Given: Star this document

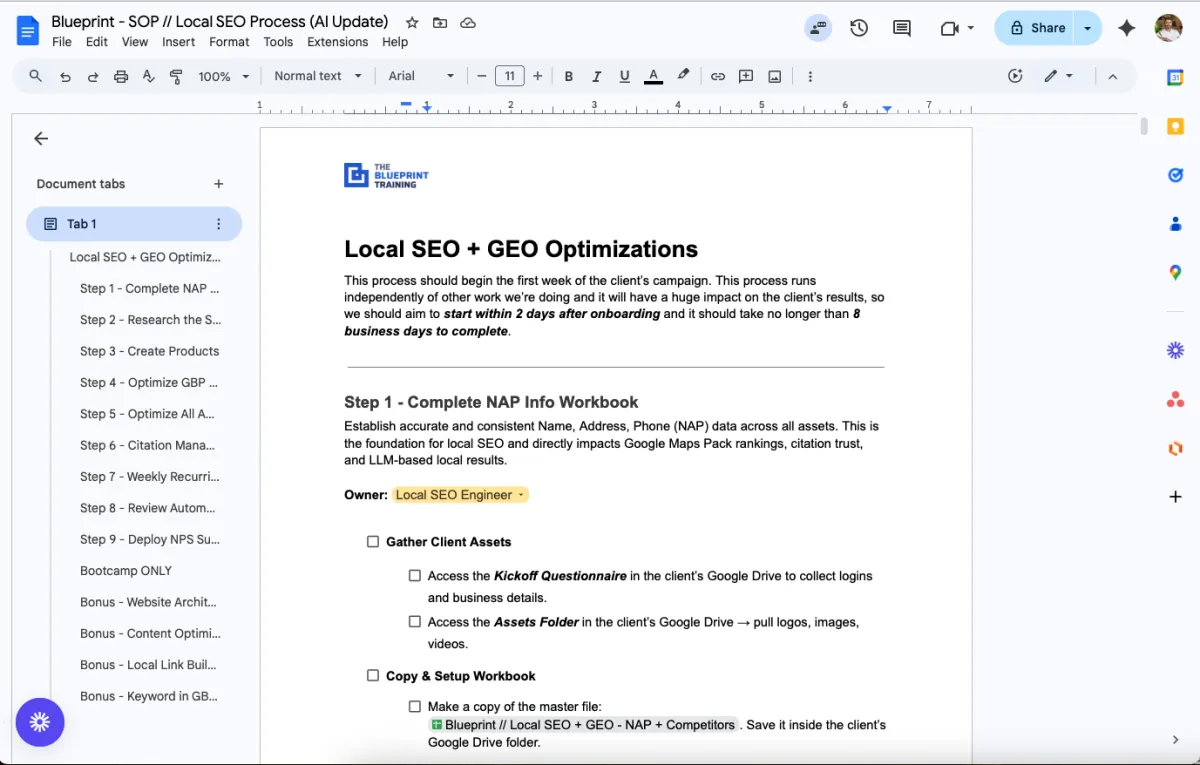Looking at the screenshot, I should click(x=412, y=22).
